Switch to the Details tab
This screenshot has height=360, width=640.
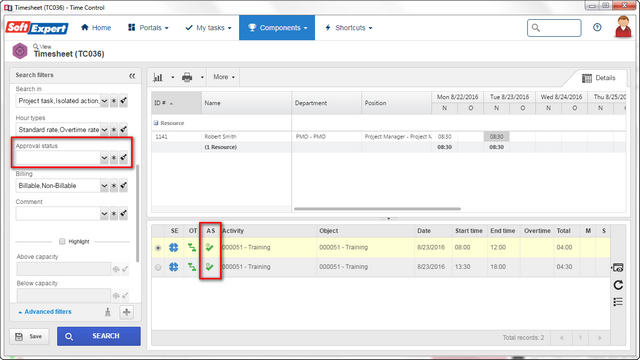point(599,78)
